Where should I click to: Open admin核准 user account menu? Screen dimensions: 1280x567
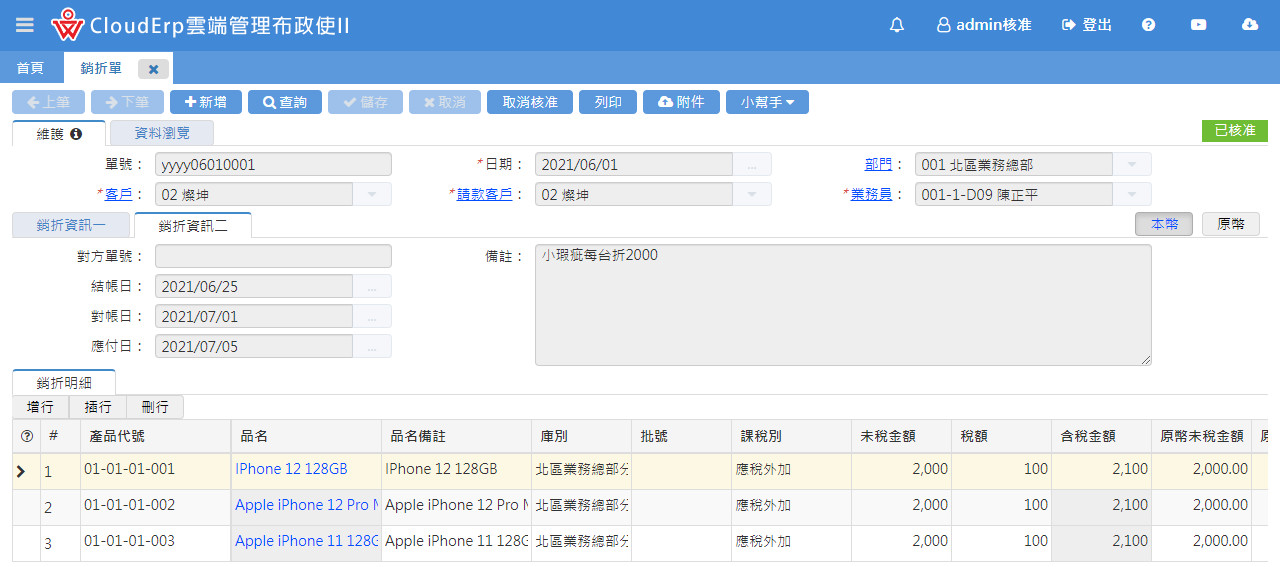[984, 25]
